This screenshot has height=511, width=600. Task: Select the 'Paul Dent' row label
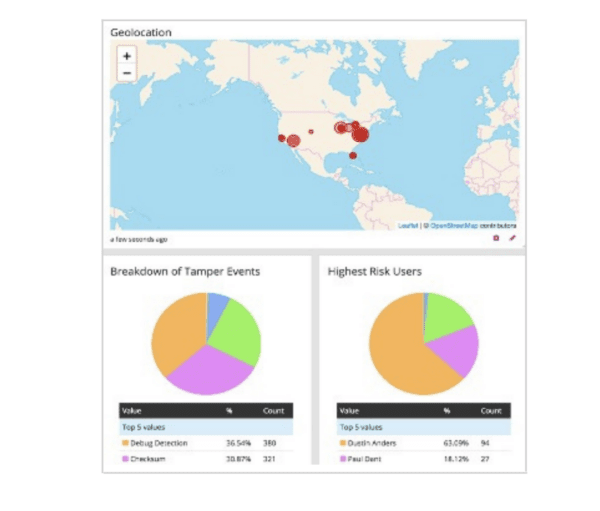point(364,459)
